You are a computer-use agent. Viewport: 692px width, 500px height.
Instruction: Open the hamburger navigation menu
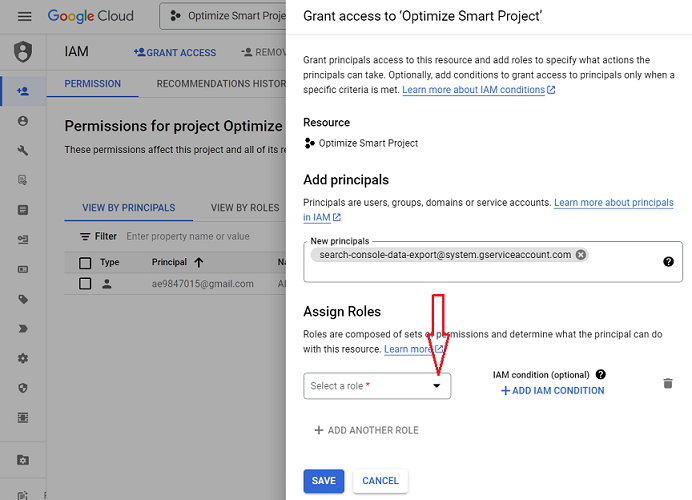click(x=24, y=16)
